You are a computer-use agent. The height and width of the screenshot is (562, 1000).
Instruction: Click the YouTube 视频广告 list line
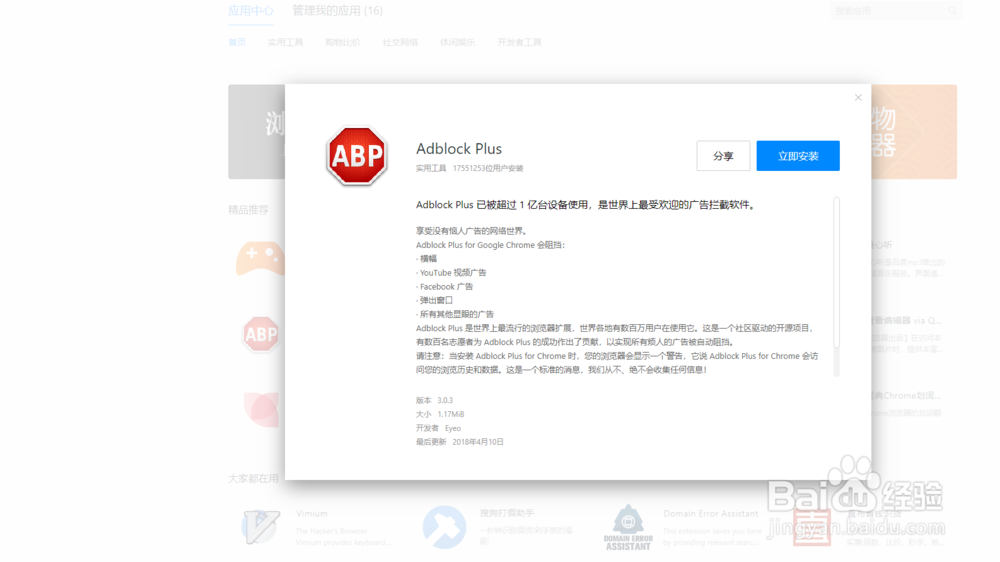coord(452,272)
